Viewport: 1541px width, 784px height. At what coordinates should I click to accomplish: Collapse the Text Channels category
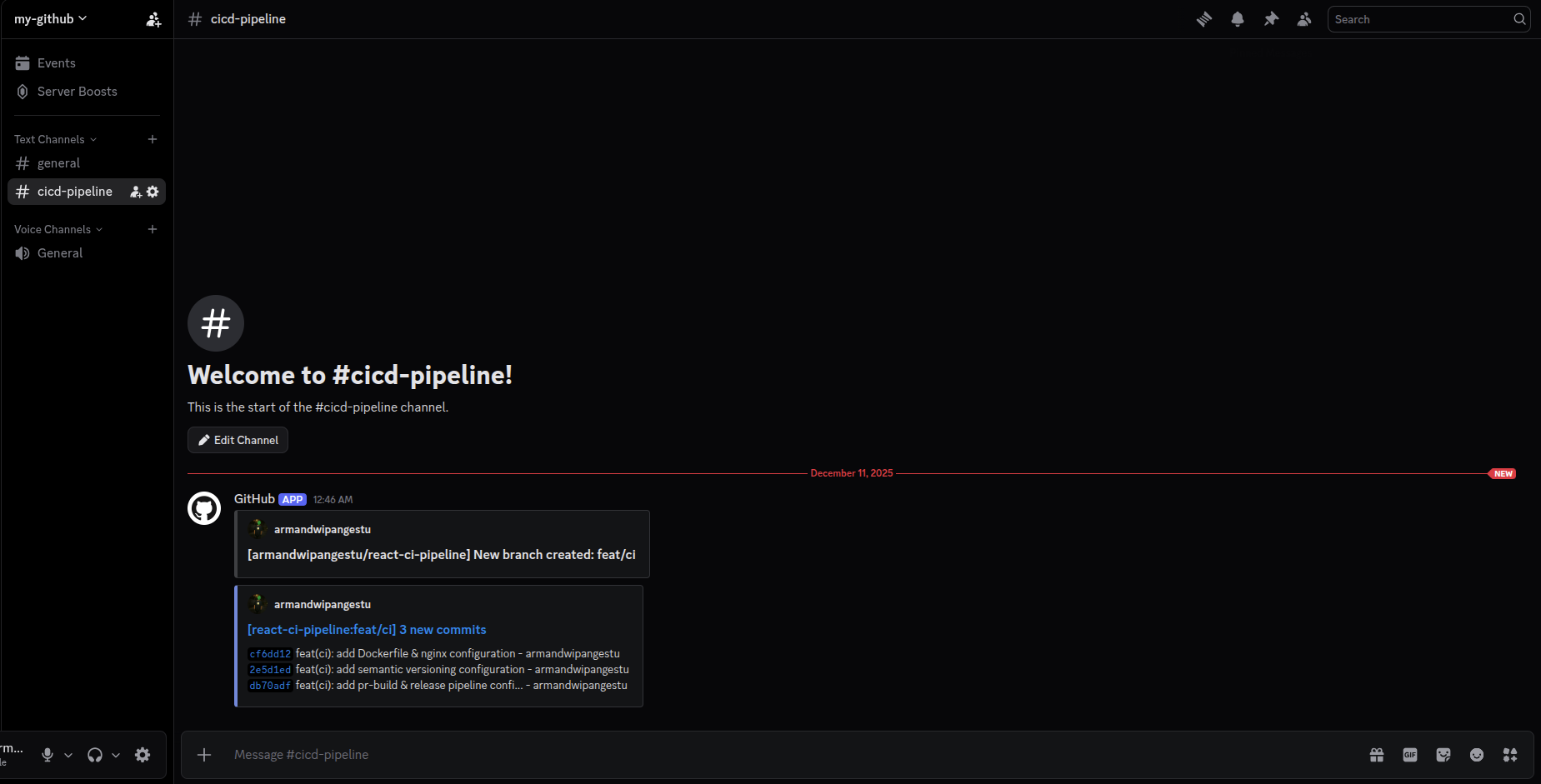(54, 139)
